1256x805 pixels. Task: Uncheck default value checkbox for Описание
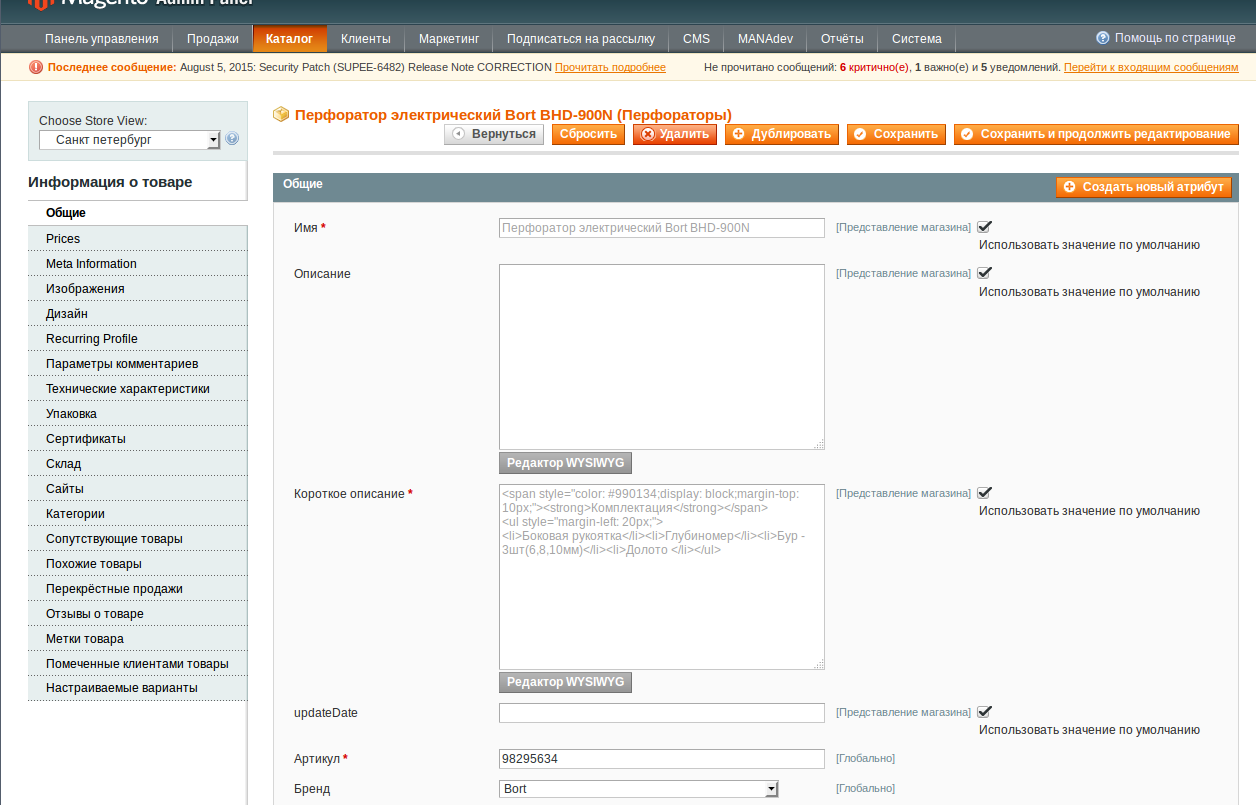[984, 273]
